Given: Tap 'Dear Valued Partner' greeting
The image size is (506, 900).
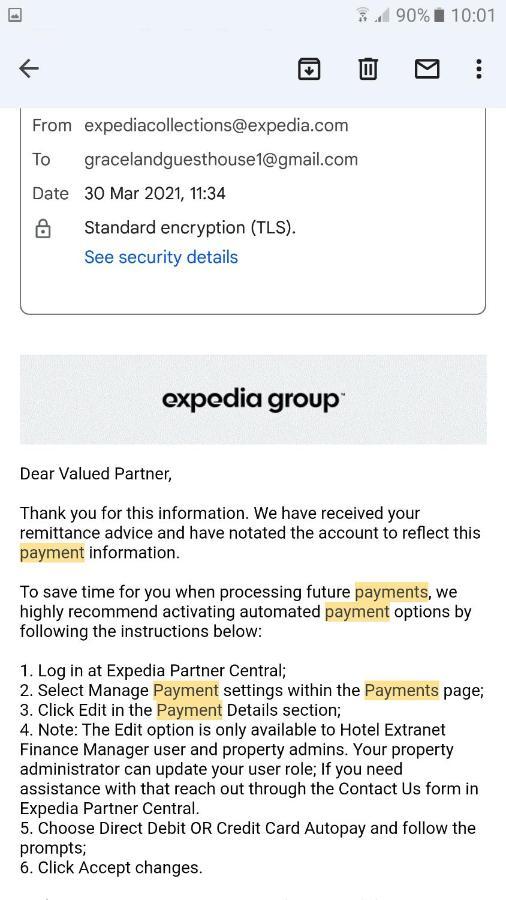Looking at the screenshot, I should coord(96,474).
